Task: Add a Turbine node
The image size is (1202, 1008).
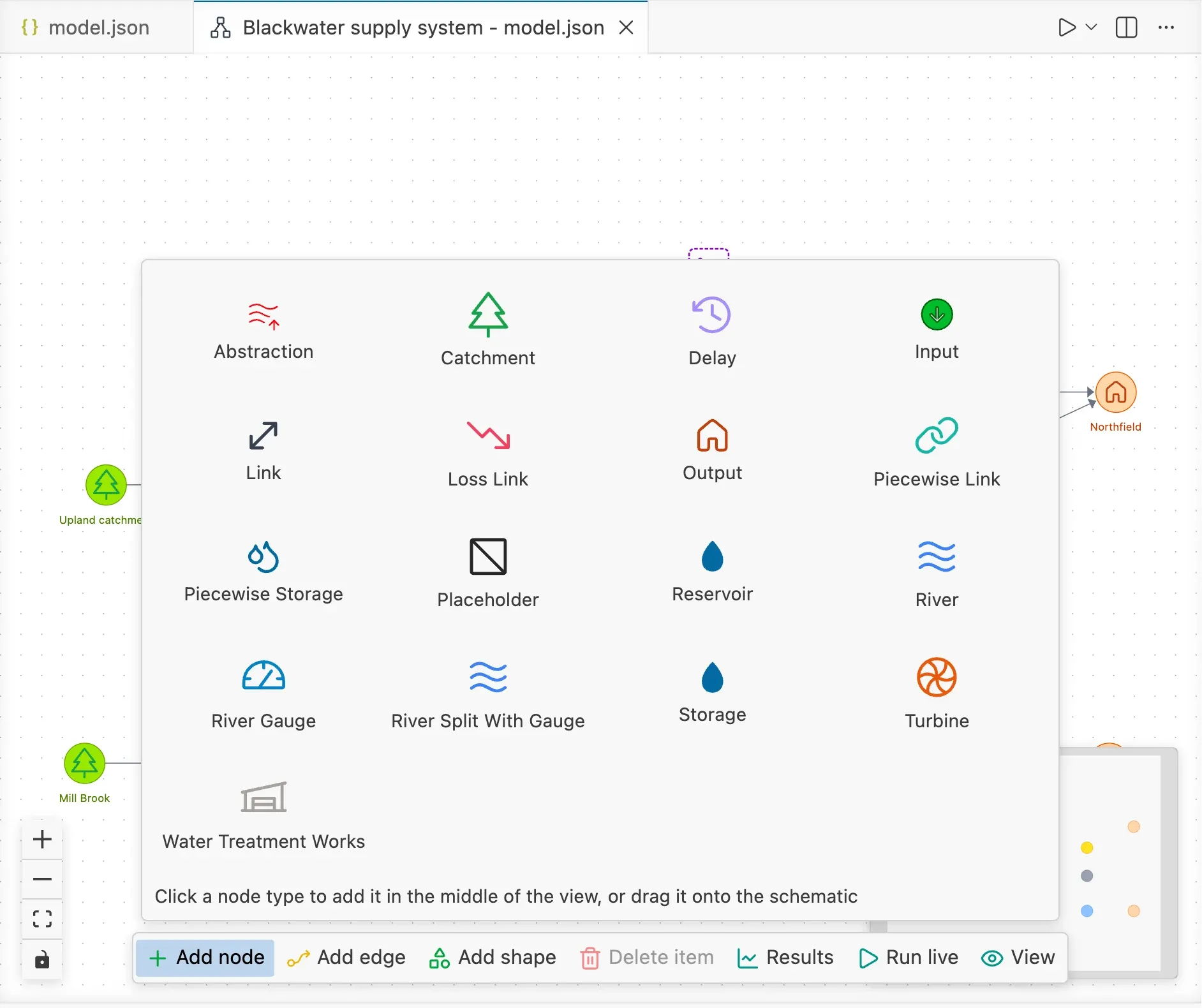Action: [937, 694]
